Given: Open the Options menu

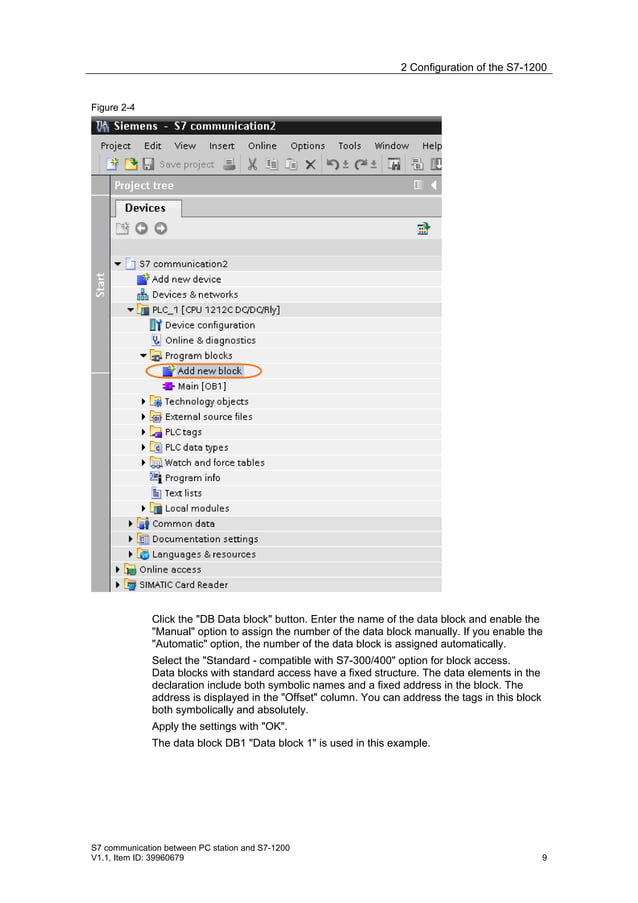Looking at the screenshot, I should (307, 146).
